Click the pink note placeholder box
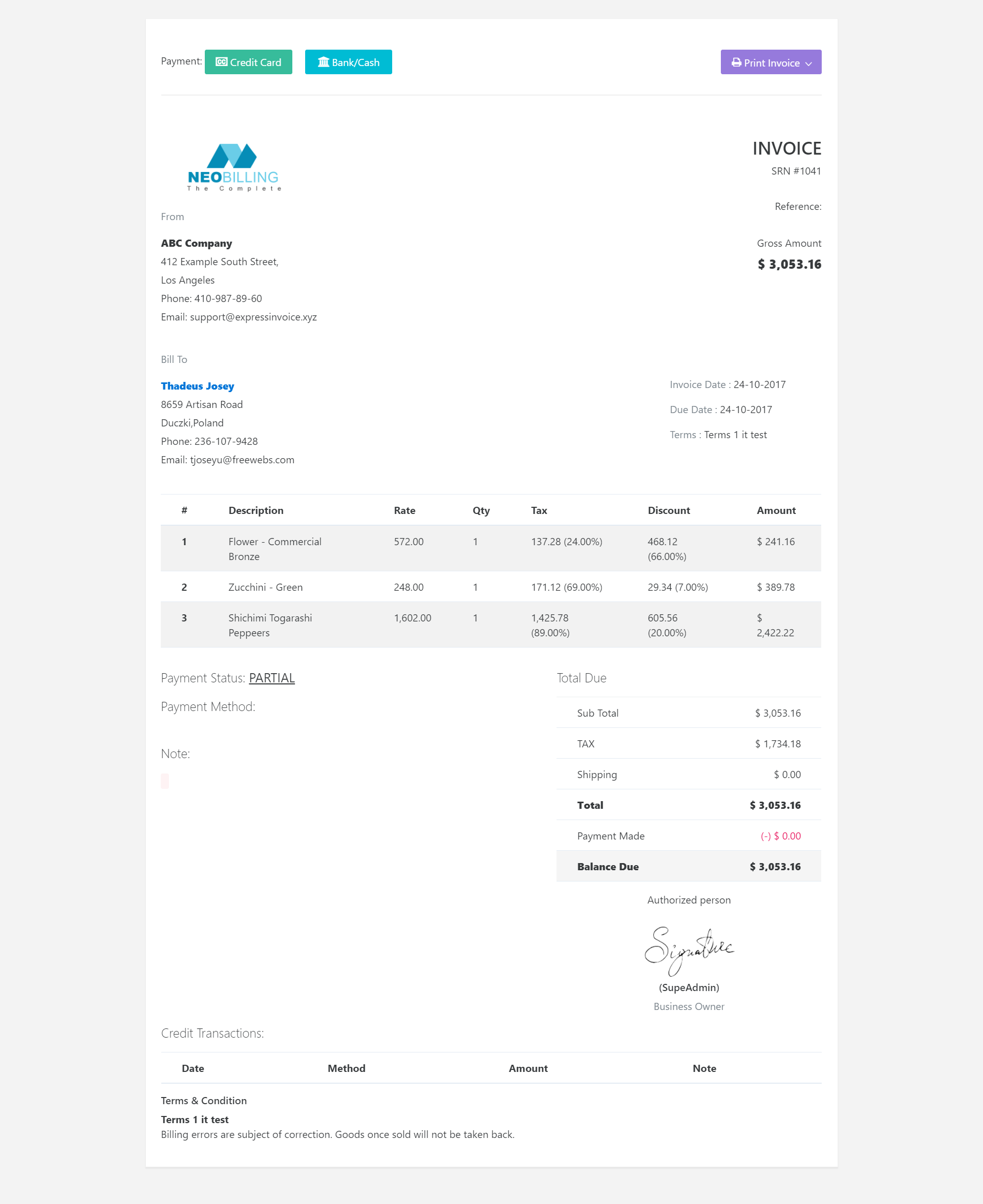Screen dimensions: 983x1204 click(165, 781)
